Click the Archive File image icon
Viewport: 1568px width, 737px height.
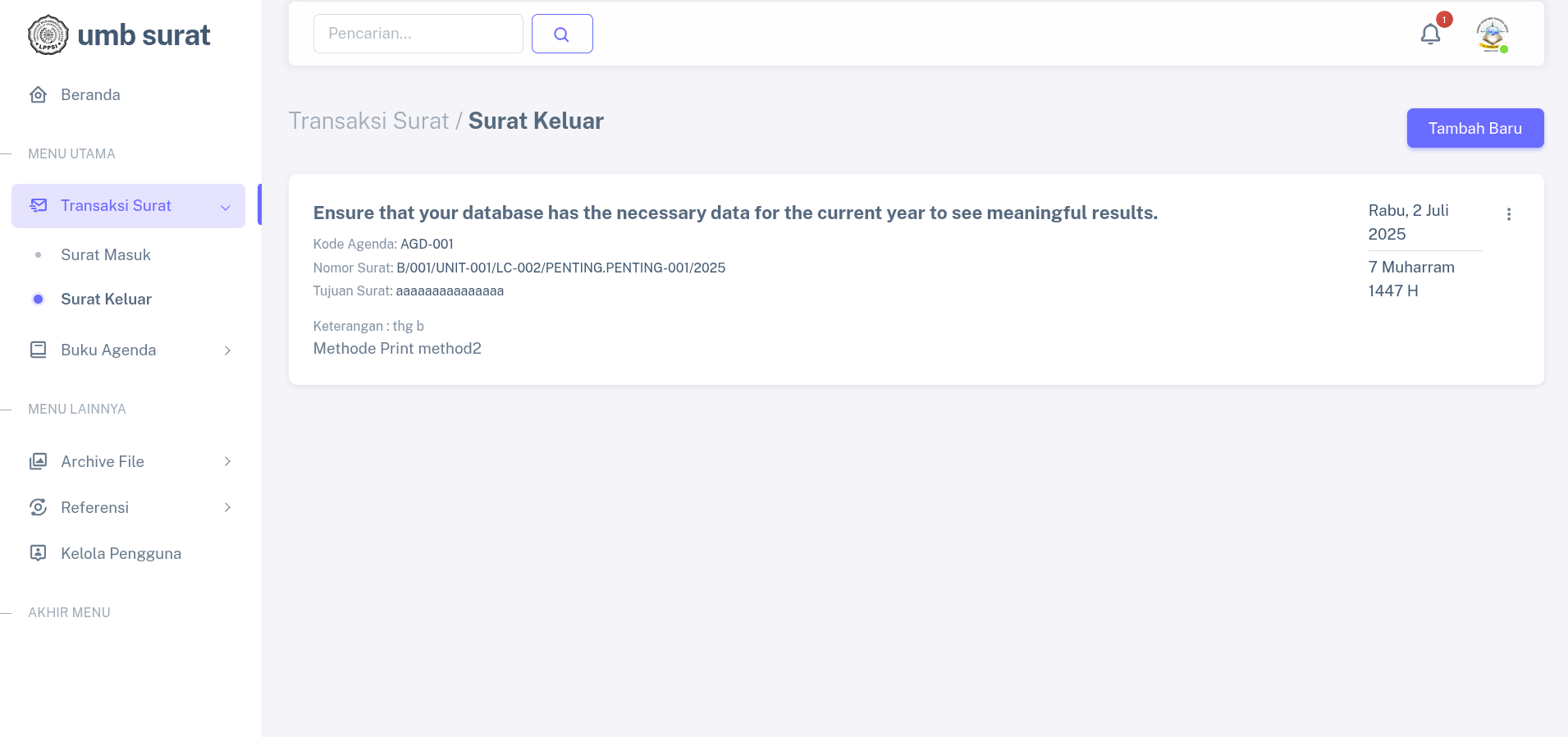click(38, 461)
